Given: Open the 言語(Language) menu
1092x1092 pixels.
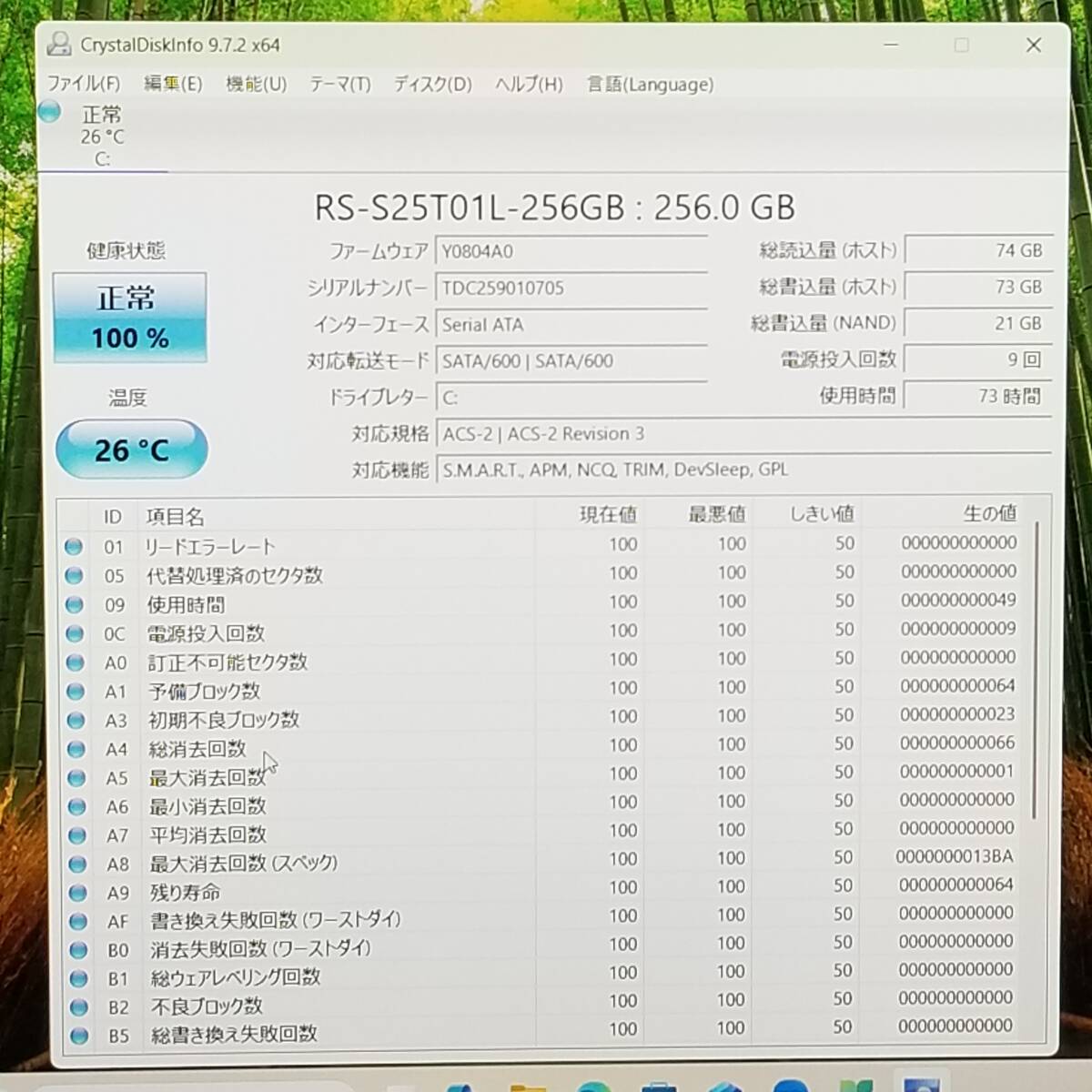Looking at the screenshot, I should (x=650, y=85).
